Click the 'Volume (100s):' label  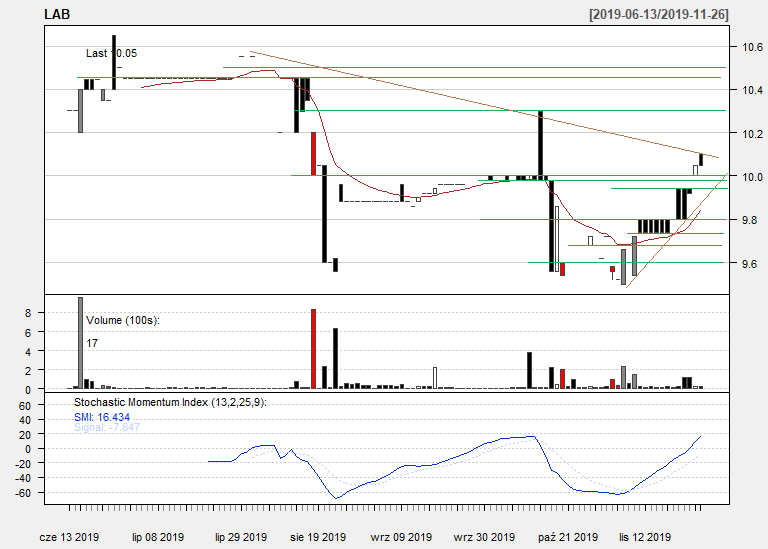[x=123, y=320]
